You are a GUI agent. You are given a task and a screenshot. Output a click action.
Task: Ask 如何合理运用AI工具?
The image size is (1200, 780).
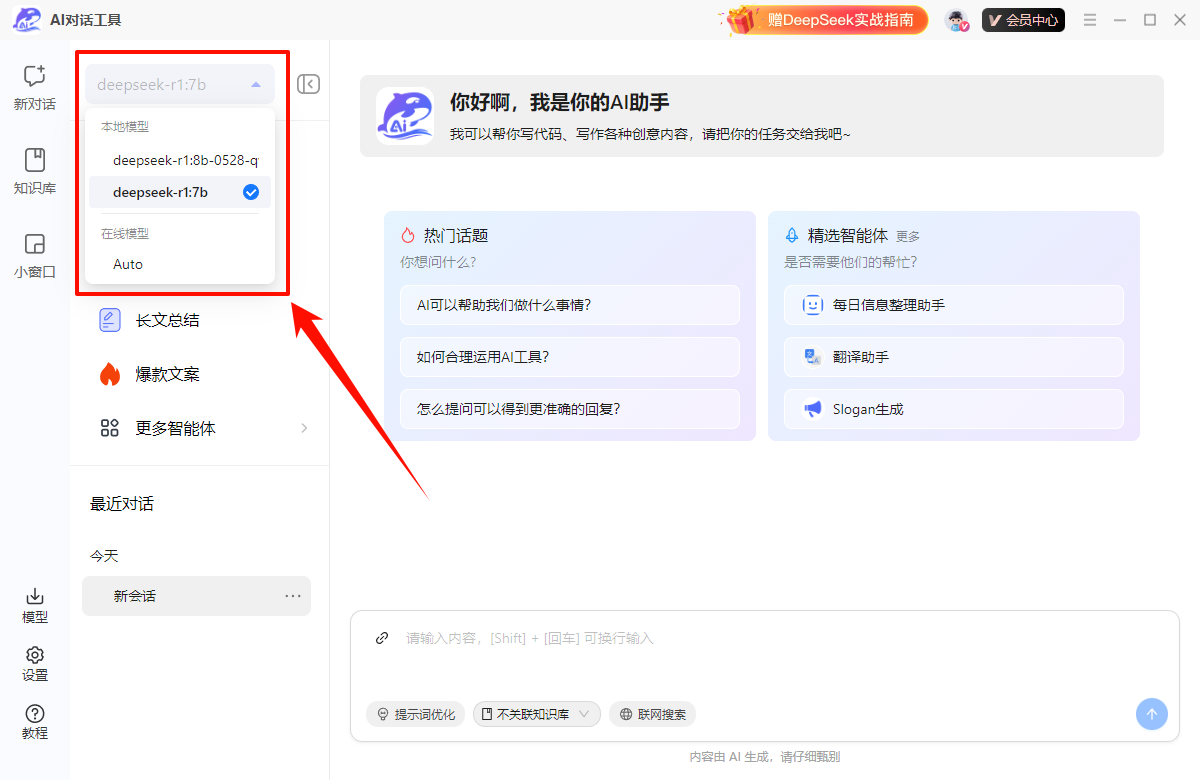point(570,357)
